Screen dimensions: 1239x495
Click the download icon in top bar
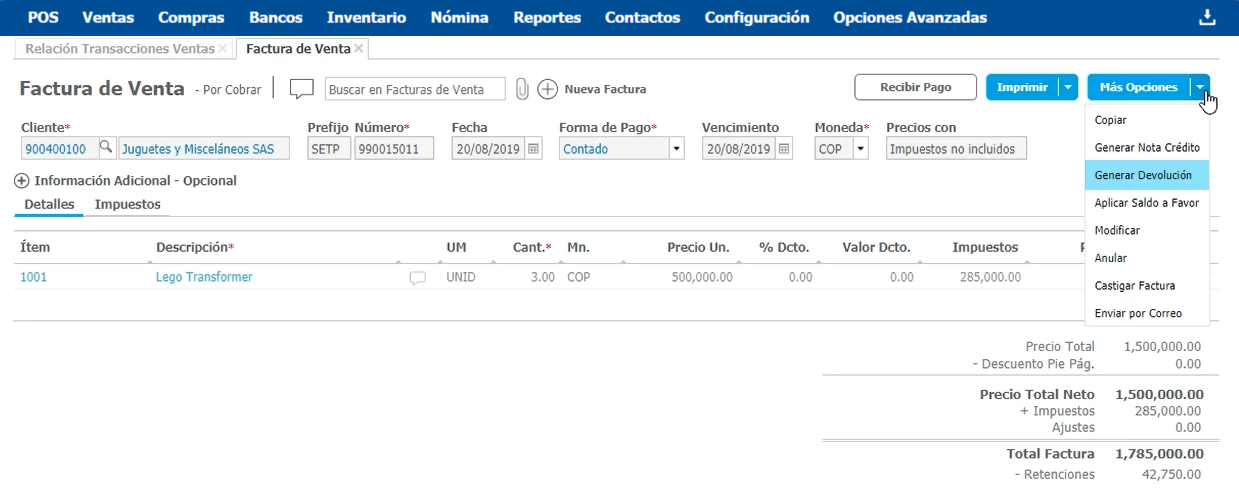(x=1207, y=17)
